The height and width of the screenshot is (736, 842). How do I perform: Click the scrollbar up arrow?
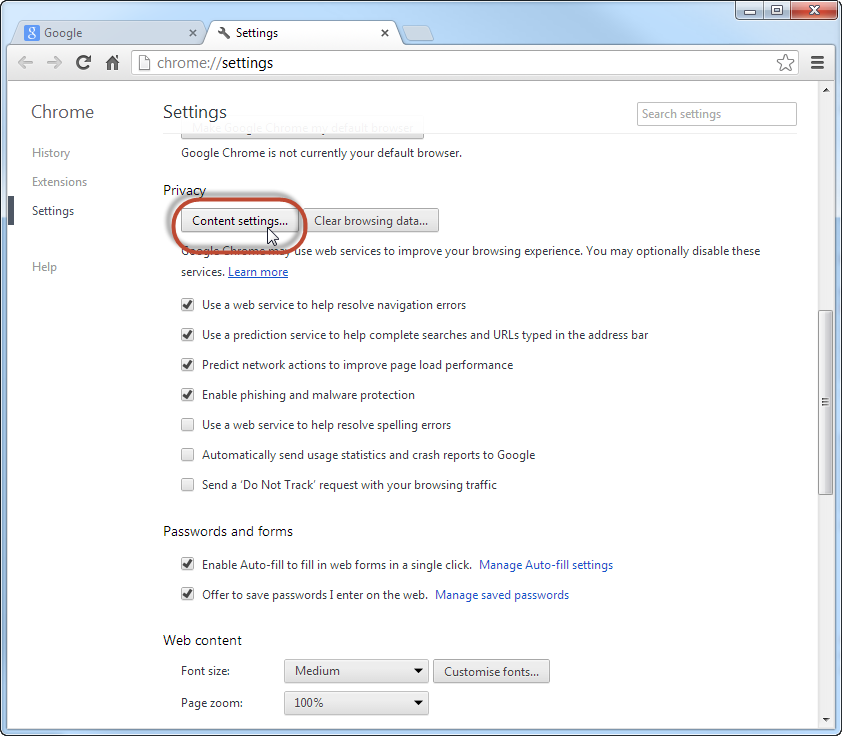click(x=825, y=90)
